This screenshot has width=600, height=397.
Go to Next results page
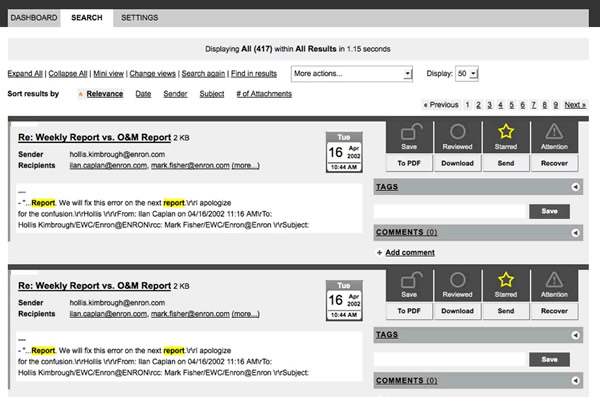coord(575,105)
